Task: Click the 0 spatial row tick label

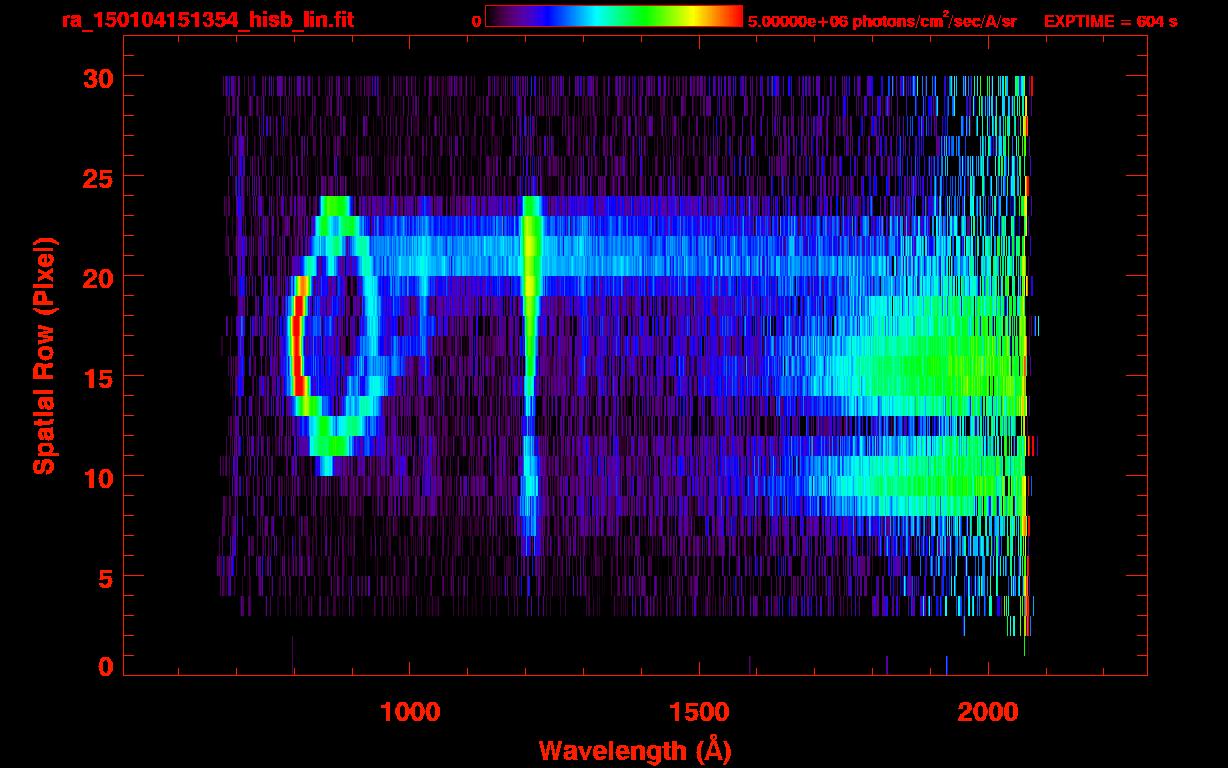Action: click(x=105, y=667)
